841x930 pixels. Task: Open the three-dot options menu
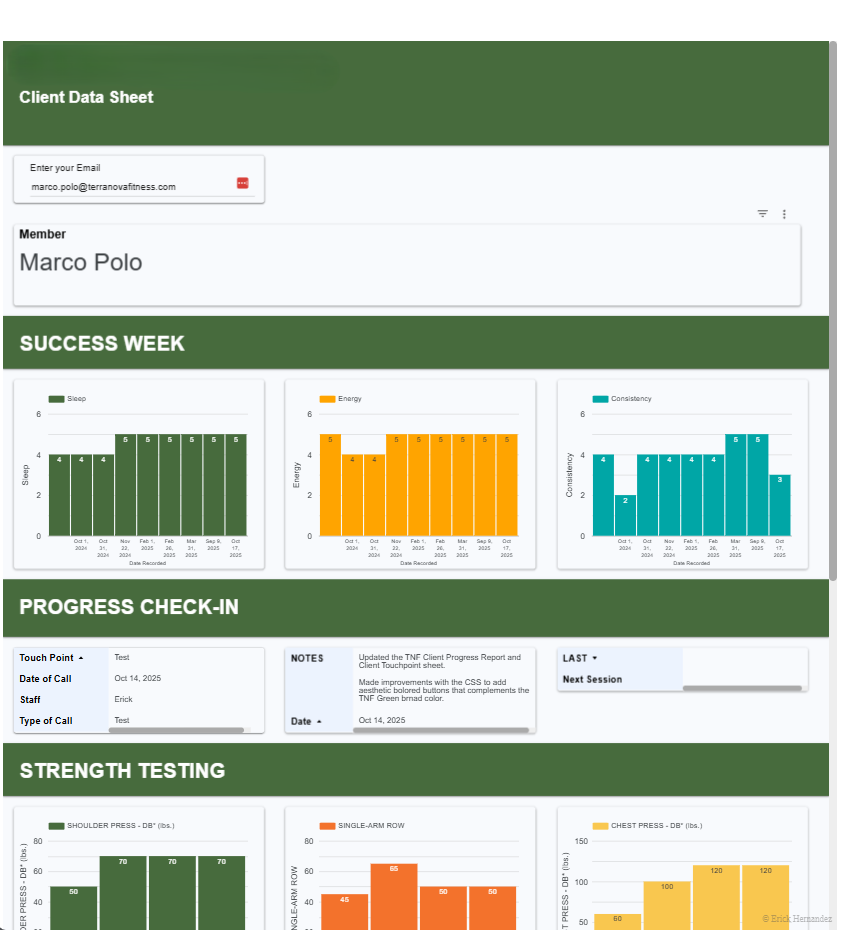coord(784,213)
